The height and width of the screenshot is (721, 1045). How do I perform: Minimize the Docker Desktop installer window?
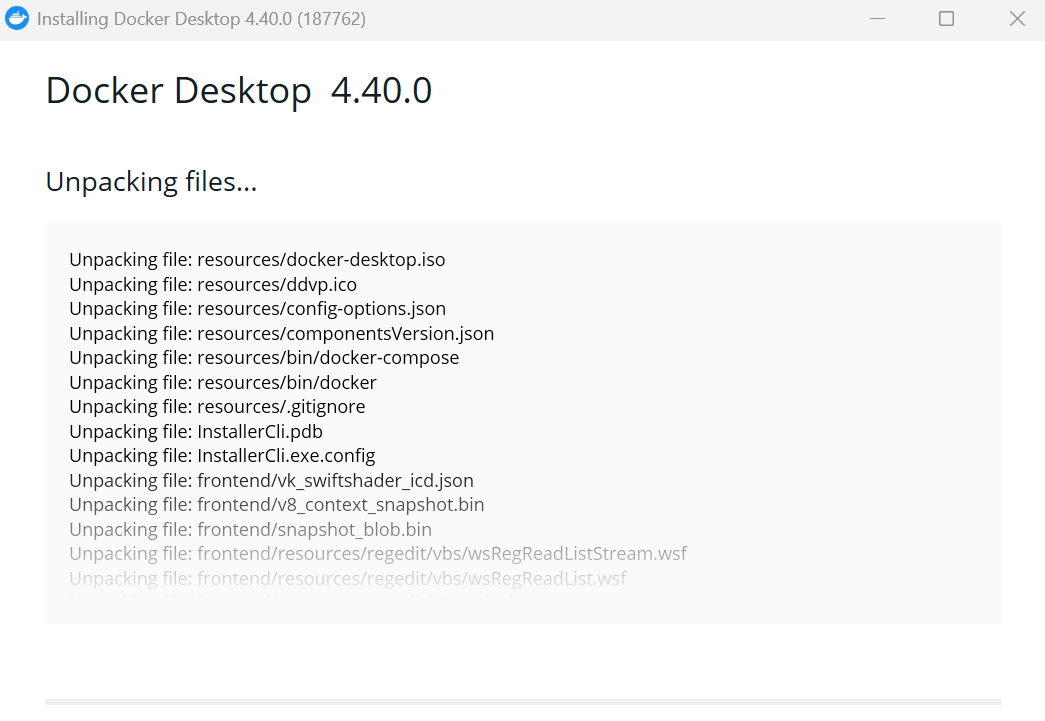(x=878, y=19)
